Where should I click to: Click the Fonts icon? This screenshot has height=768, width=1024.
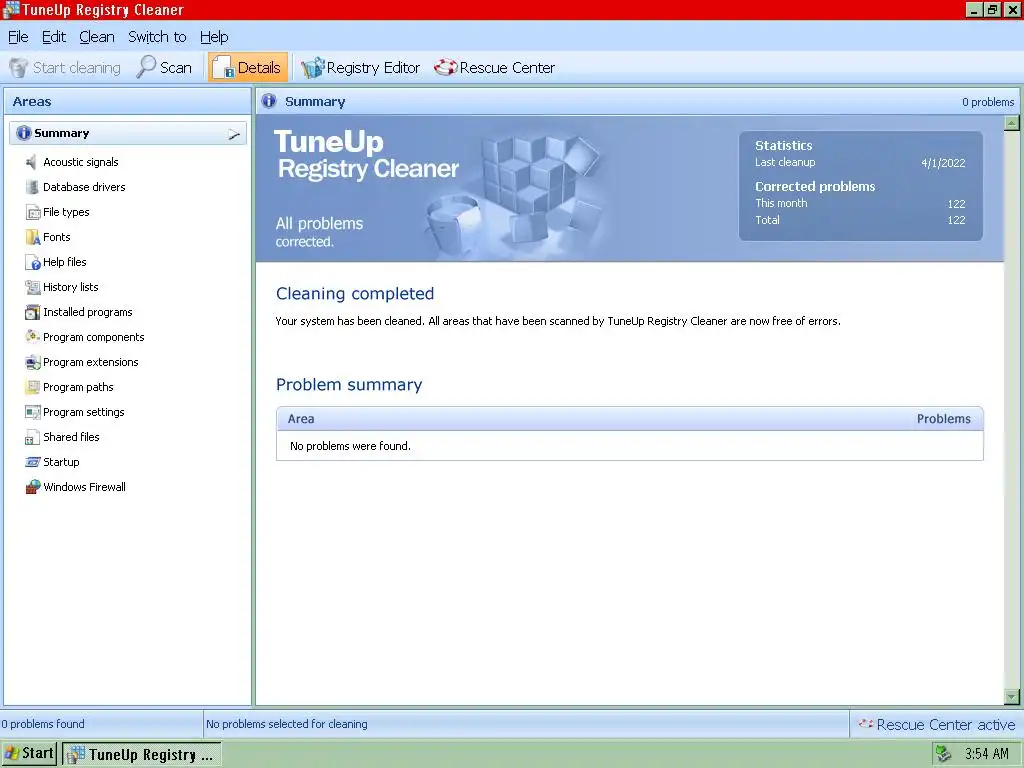33,237
